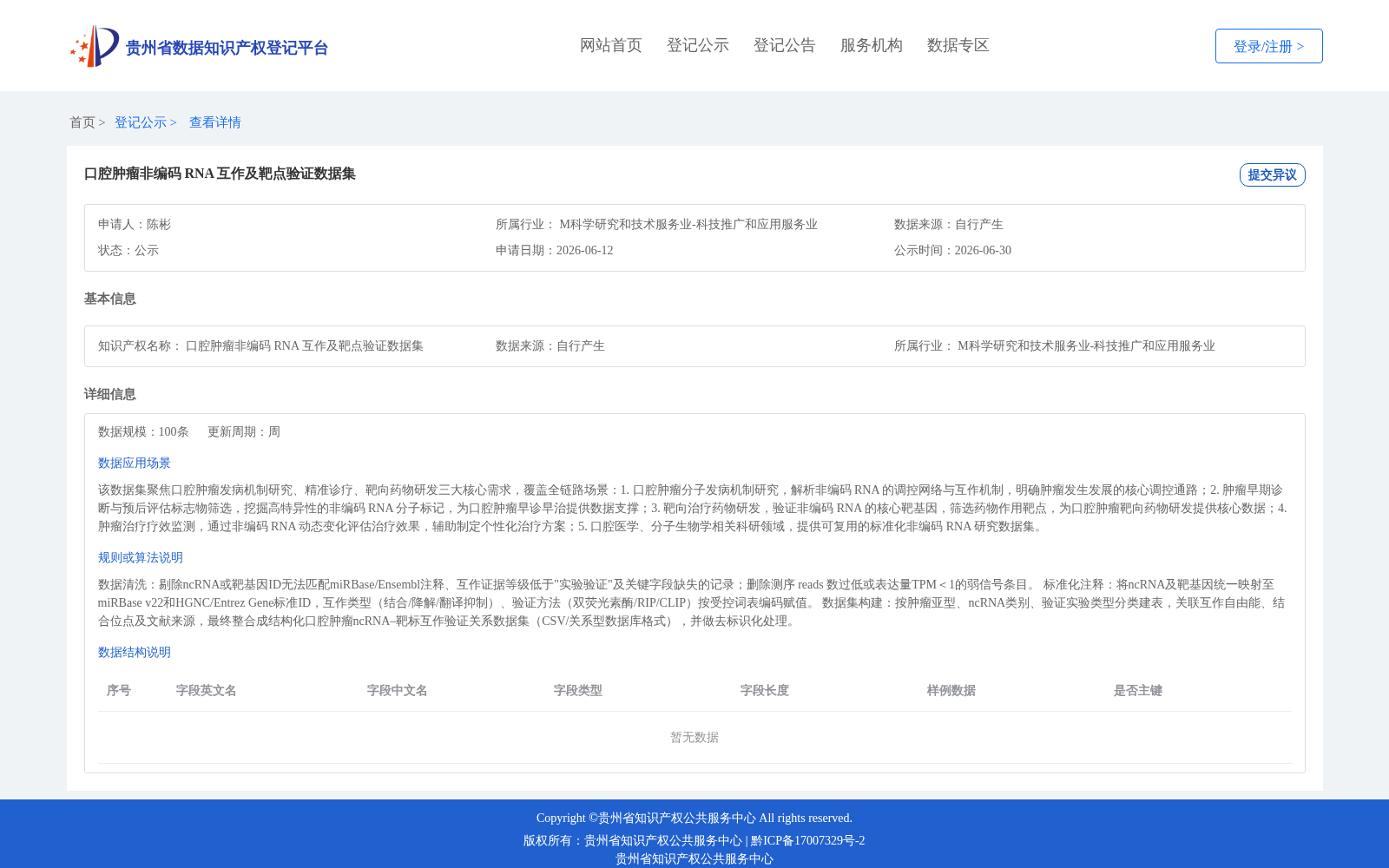Click the 申请人：陈彬 text
This screenshot has width=1389, height=868.
[135, 224]
